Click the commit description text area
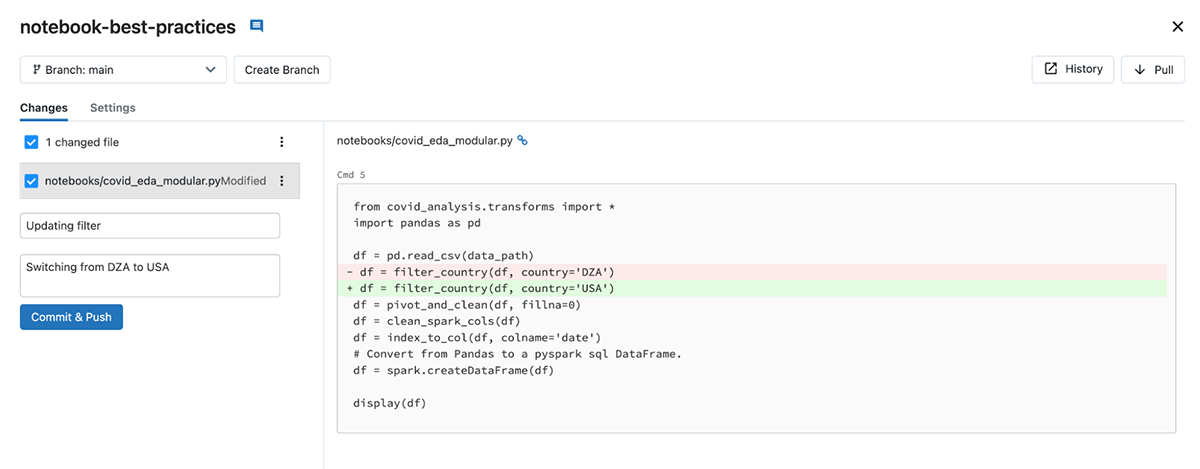1200x469 pixels. pos(150,275)
